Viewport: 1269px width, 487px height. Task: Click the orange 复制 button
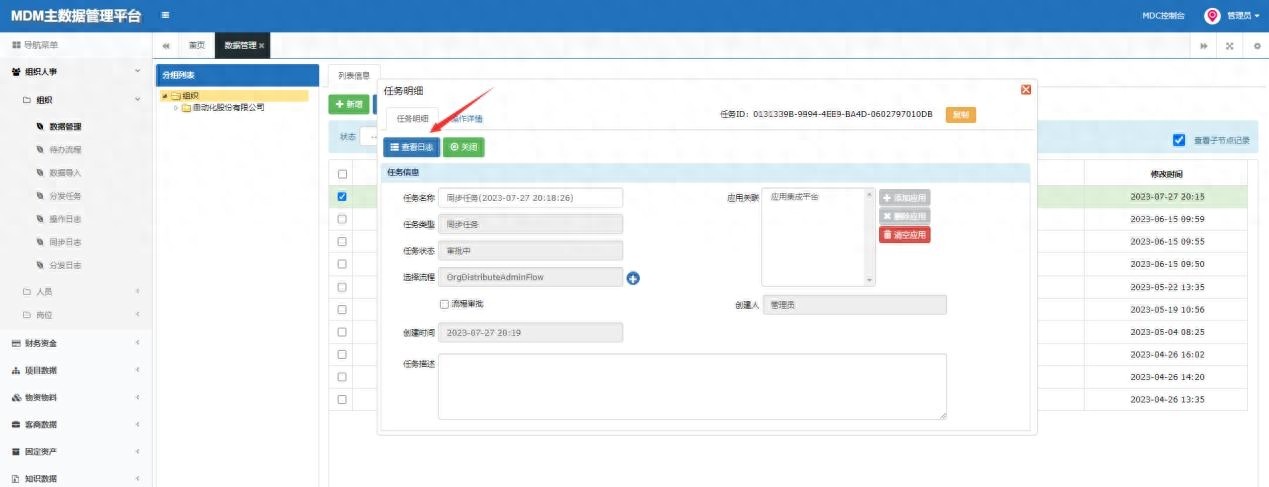960,115
